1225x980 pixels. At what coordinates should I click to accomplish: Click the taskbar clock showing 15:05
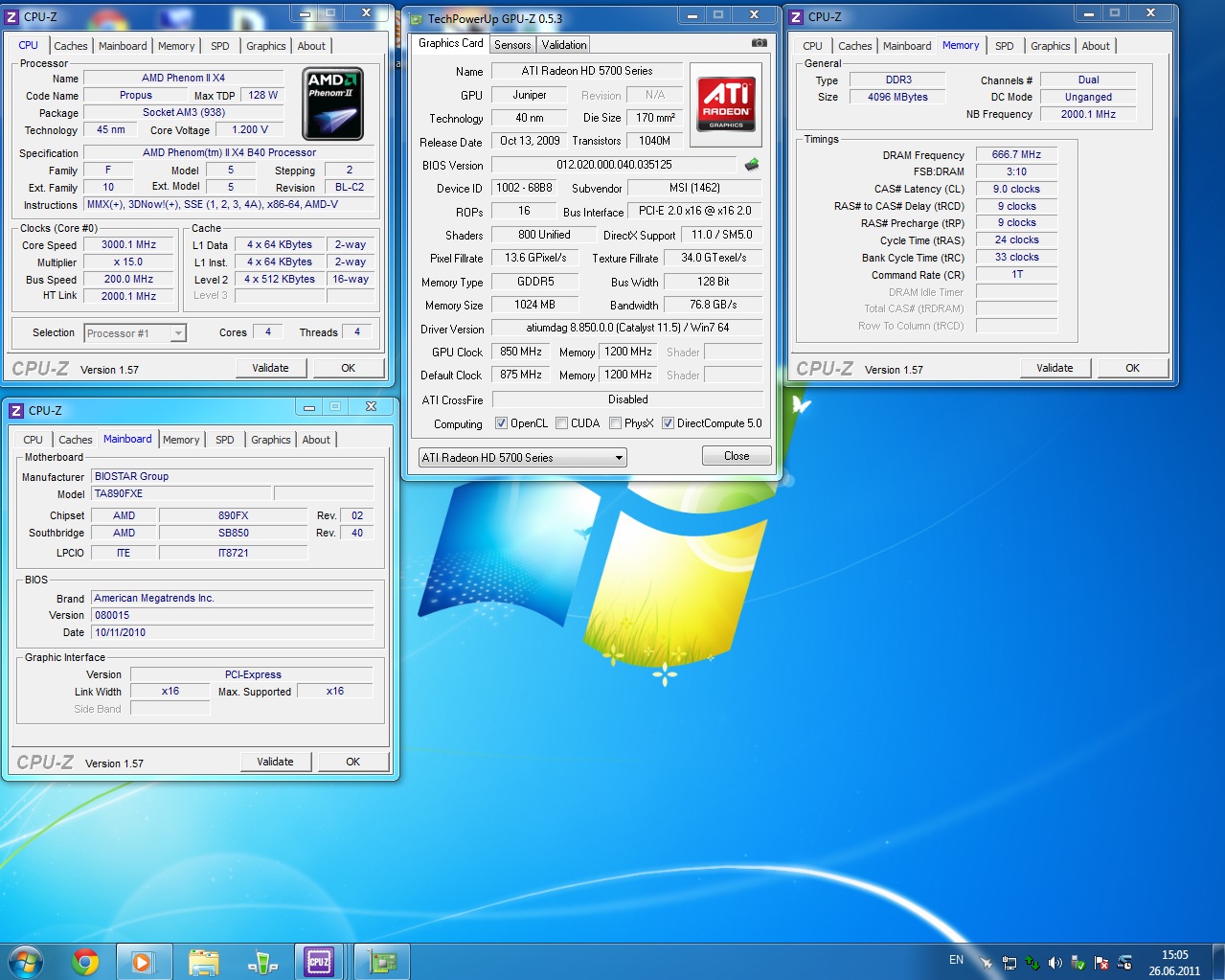pyautogui.click(x=1174, y=962)
